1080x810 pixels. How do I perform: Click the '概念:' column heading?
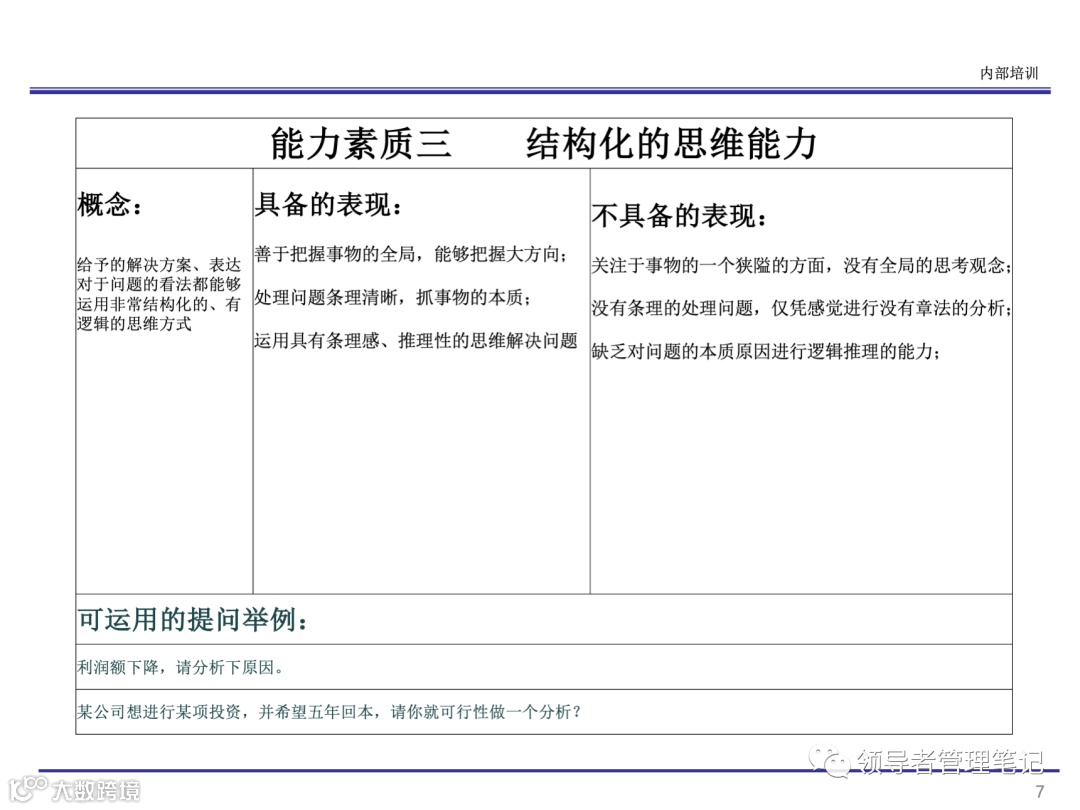click(110, 205)
